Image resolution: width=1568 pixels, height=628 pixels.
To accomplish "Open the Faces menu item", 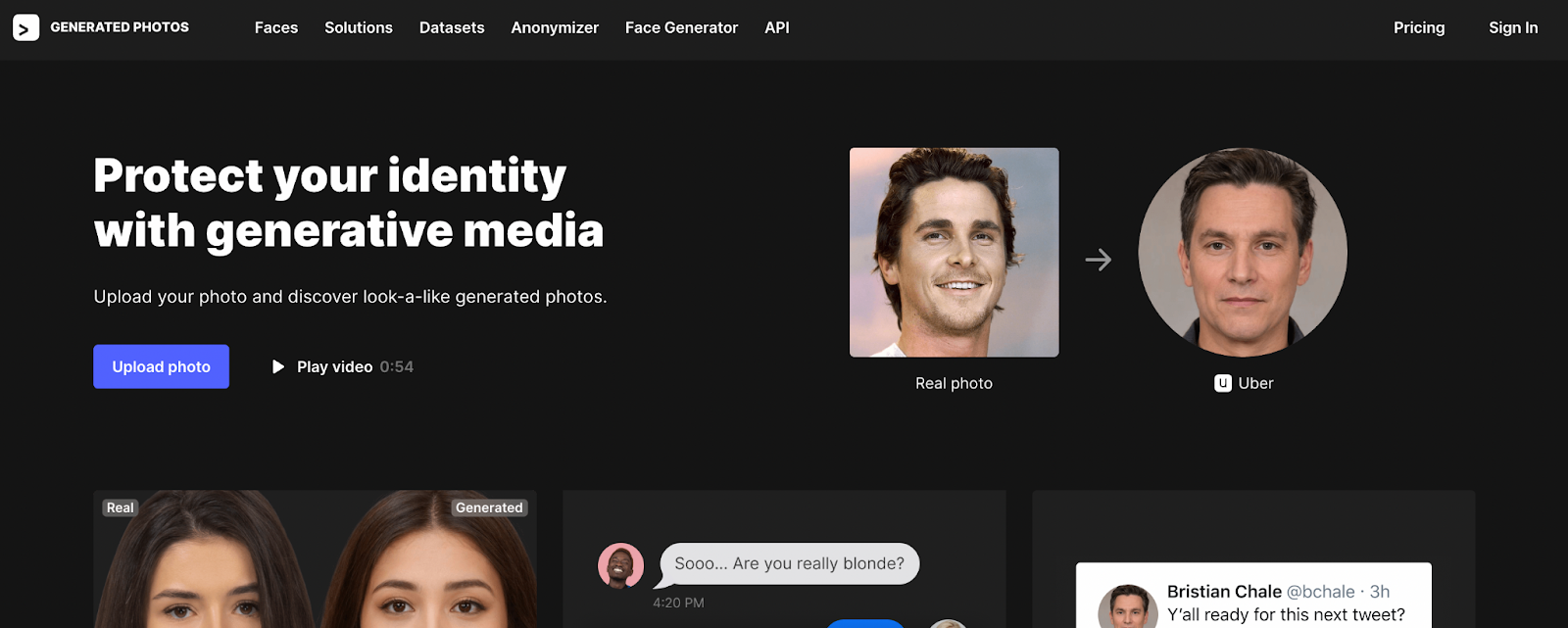I will point(276,27).
